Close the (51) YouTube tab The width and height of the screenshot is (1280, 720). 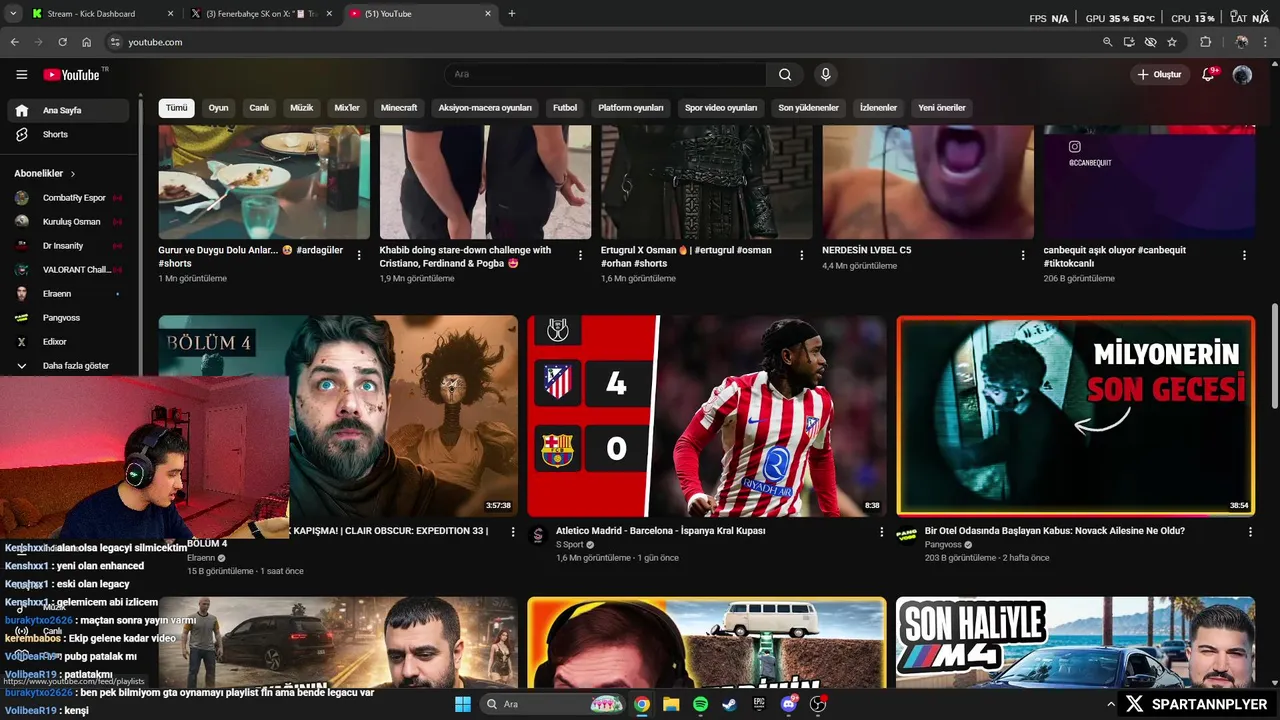488,14
